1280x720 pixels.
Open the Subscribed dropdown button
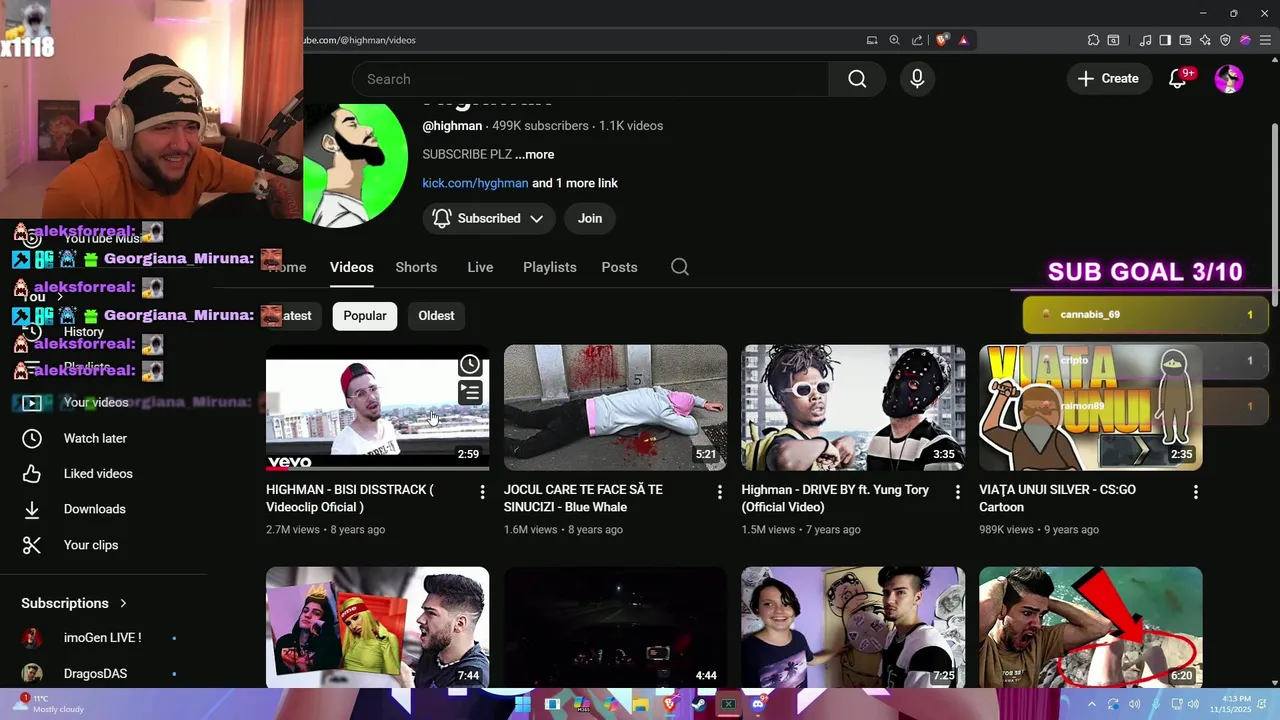click(x=488, y=218)
